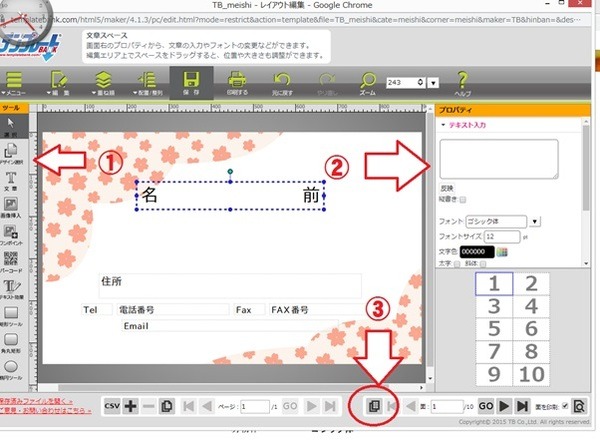Viewport: 600px width, 440px height.
Task: Open the ヘルプ help icon
Action: 462,79
